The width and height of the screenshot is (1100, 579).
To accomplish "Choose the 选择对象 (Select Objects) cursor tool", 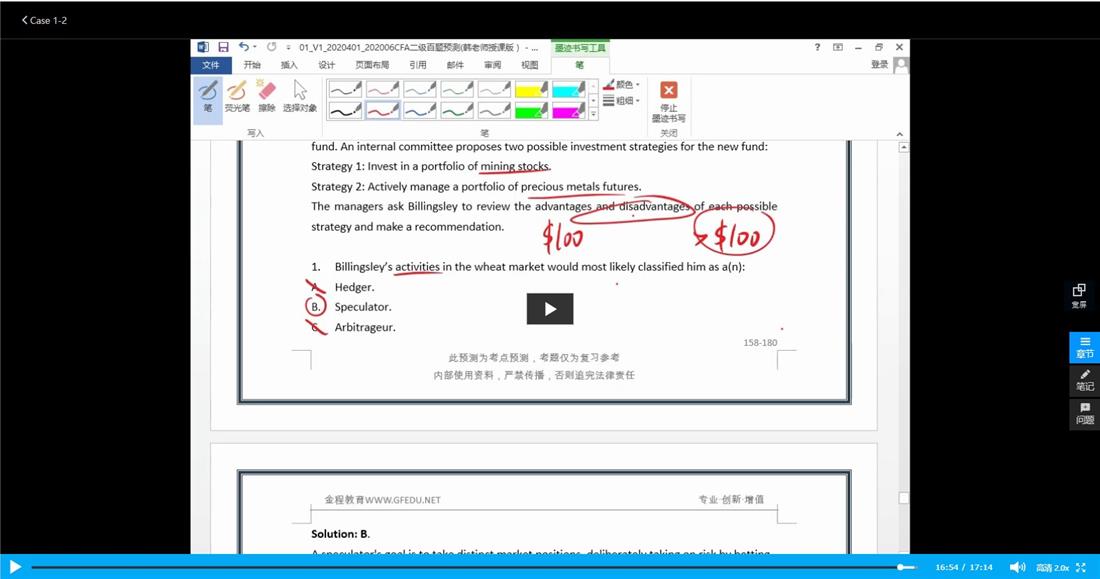I will coord(300,97).
